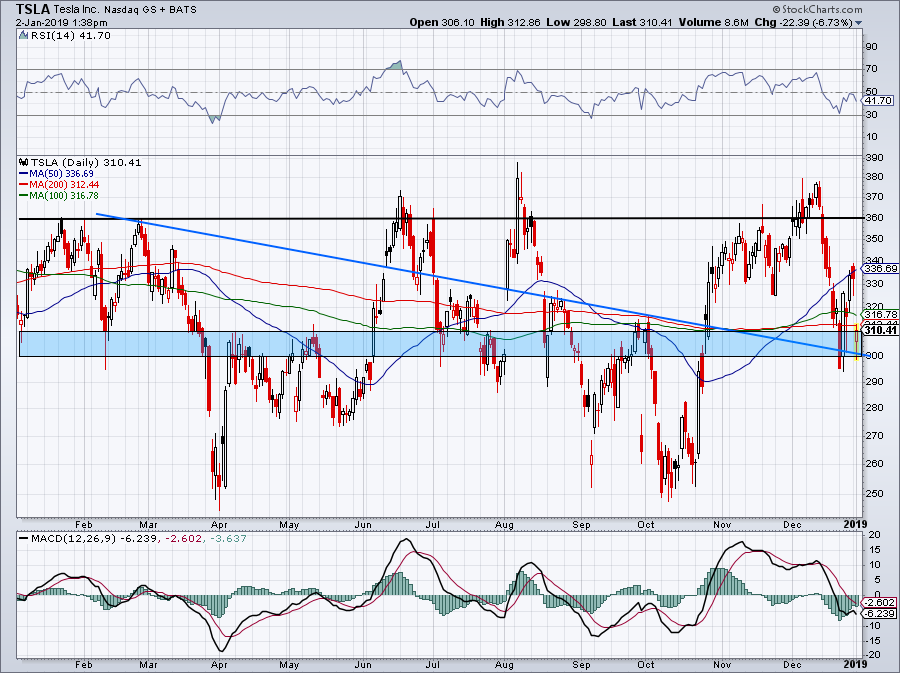
Task: Click the RSI indicator icon before RSI(14)
Action: [x=23, y=35]
